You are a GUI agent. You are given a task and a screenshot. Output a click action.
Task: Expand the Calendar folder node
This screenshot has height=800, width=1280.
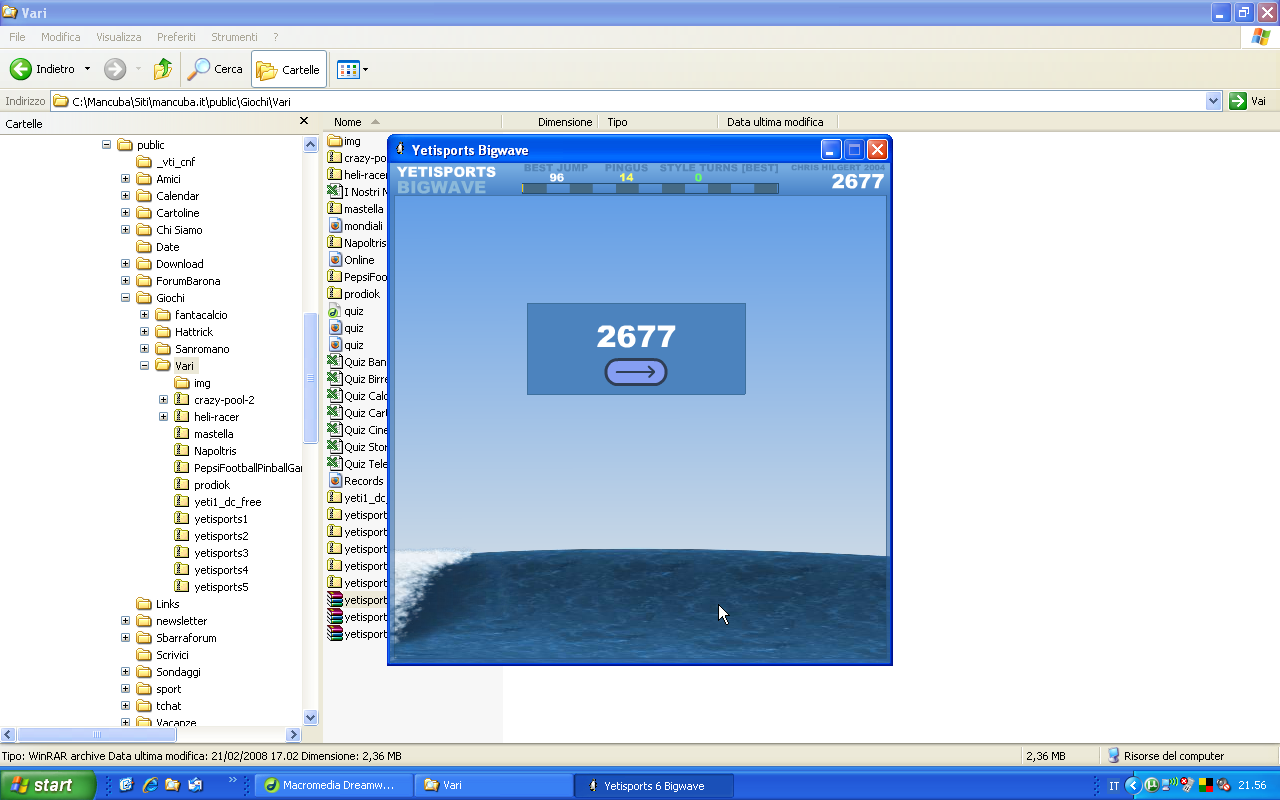(x=125, y=196)
